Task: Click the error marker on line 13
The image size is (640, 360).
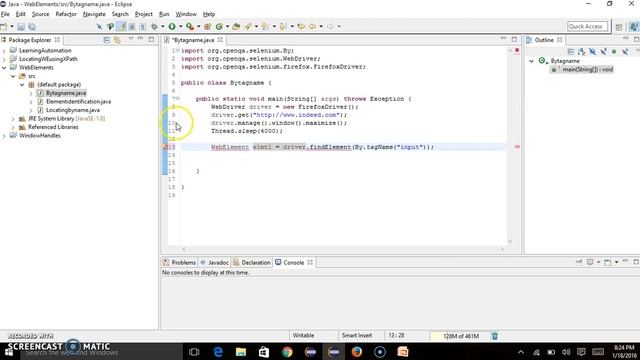Action: [x=165, y=147]
